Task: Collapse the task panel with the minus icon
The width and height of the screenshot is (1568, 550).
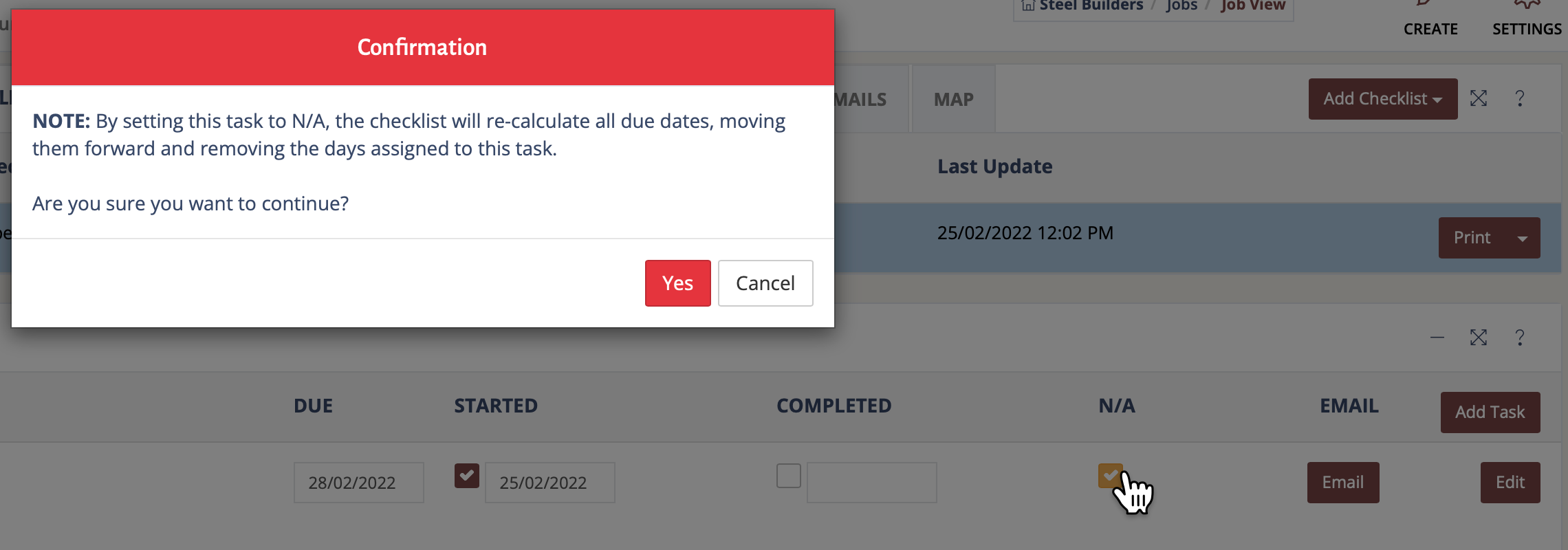Action: click(x=1437, y=338)
